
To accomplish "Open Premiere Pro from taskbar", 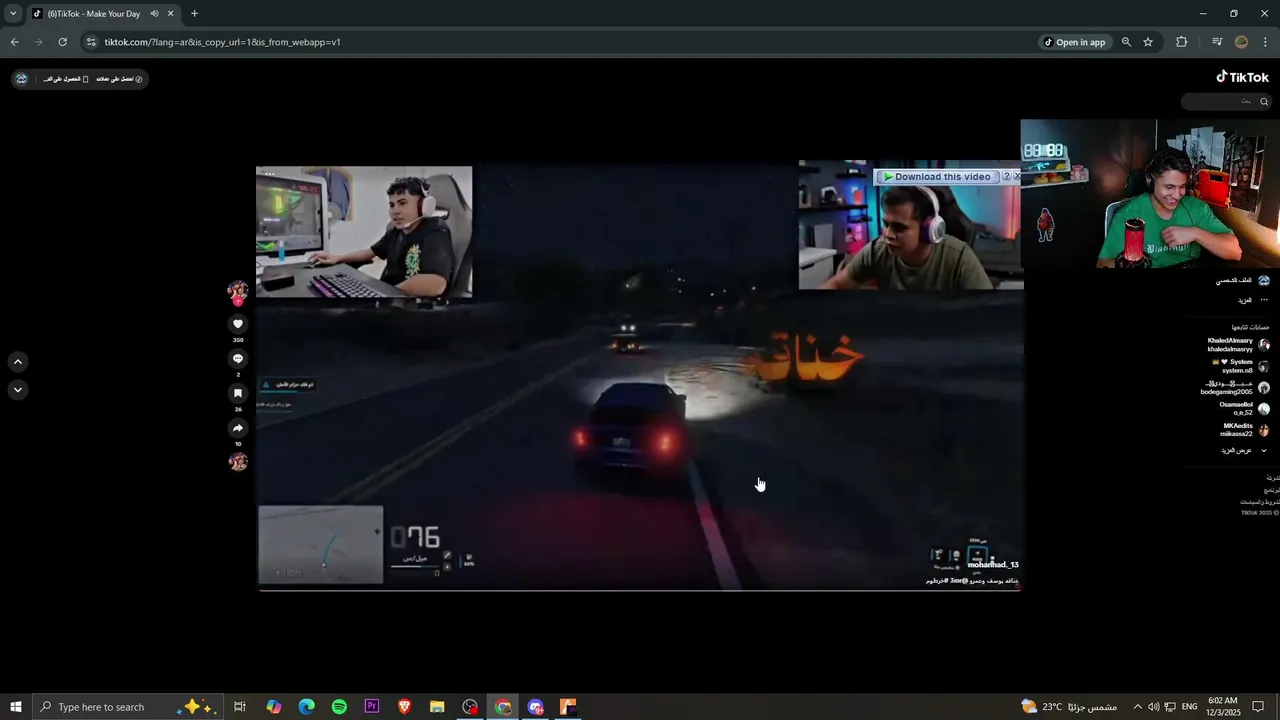I will [372, 707].
